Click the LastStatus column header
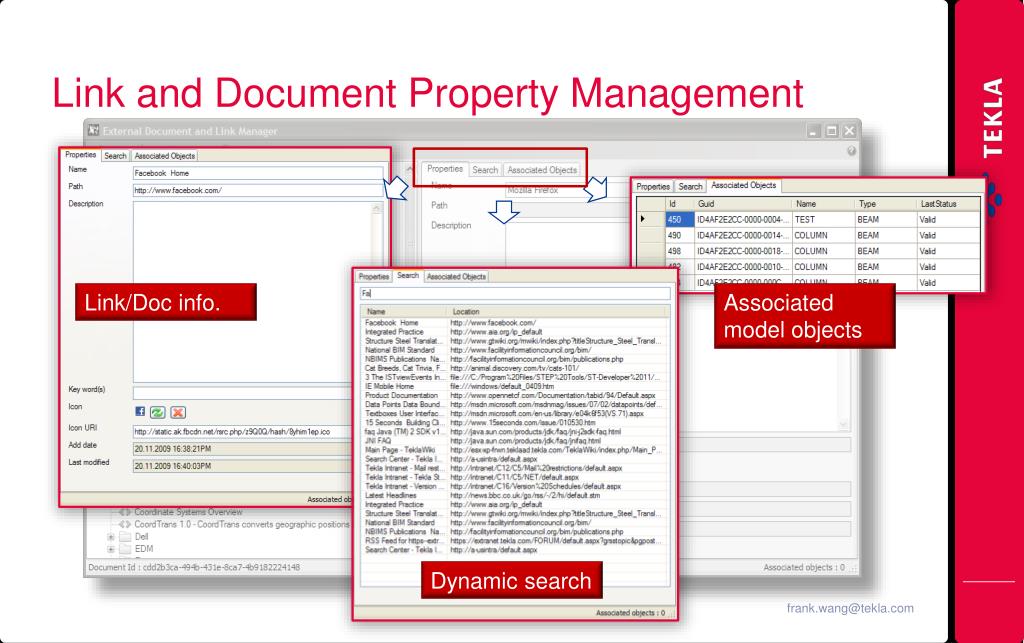This screenshot has width=1024, height=643. pos(948,204)
